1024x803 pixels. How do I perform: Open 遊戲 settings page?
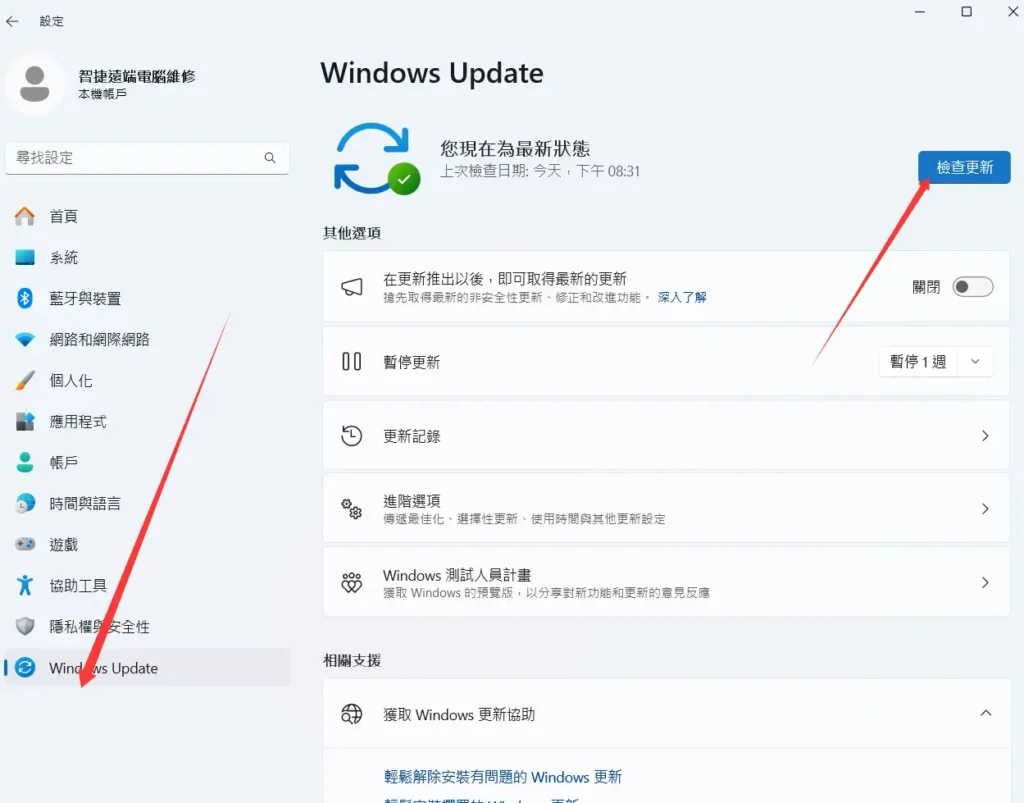pyautogui.click(x=147, y=544)
